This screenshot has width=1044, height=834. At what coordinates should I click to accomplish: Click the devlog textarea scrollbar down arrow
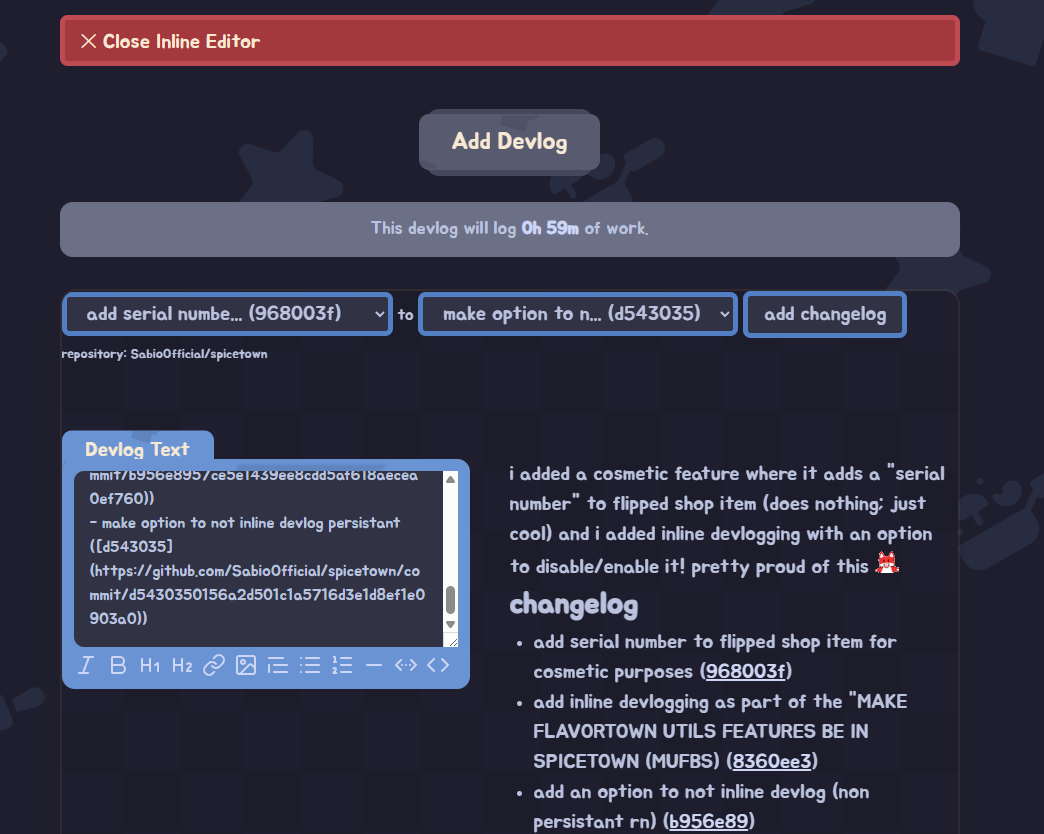tap(450, 625)
